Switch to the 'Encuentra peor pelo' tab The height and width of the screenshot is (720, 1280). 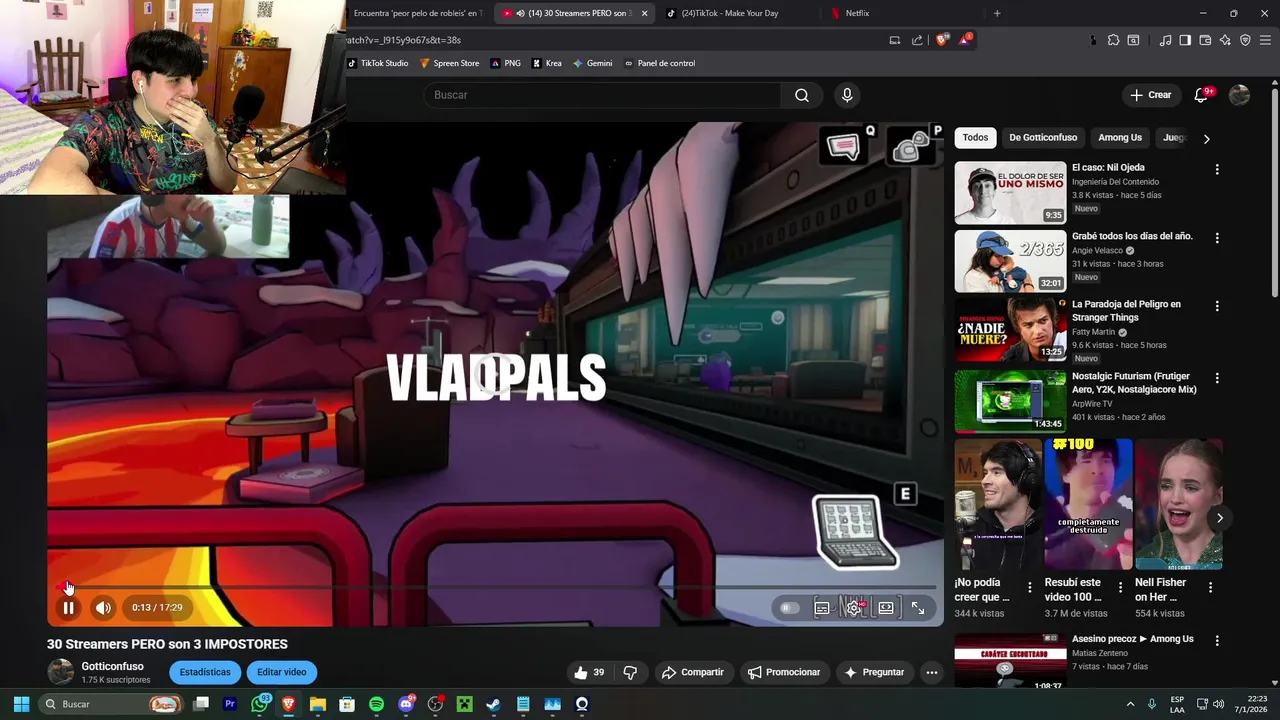(418, 13)
